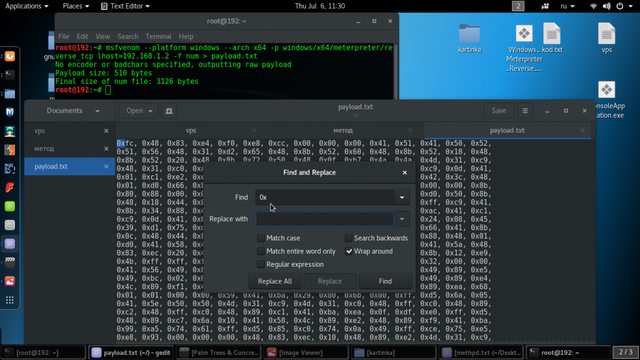Switch to the метод tab in gedit
The image size is (640, 360).
343,131
